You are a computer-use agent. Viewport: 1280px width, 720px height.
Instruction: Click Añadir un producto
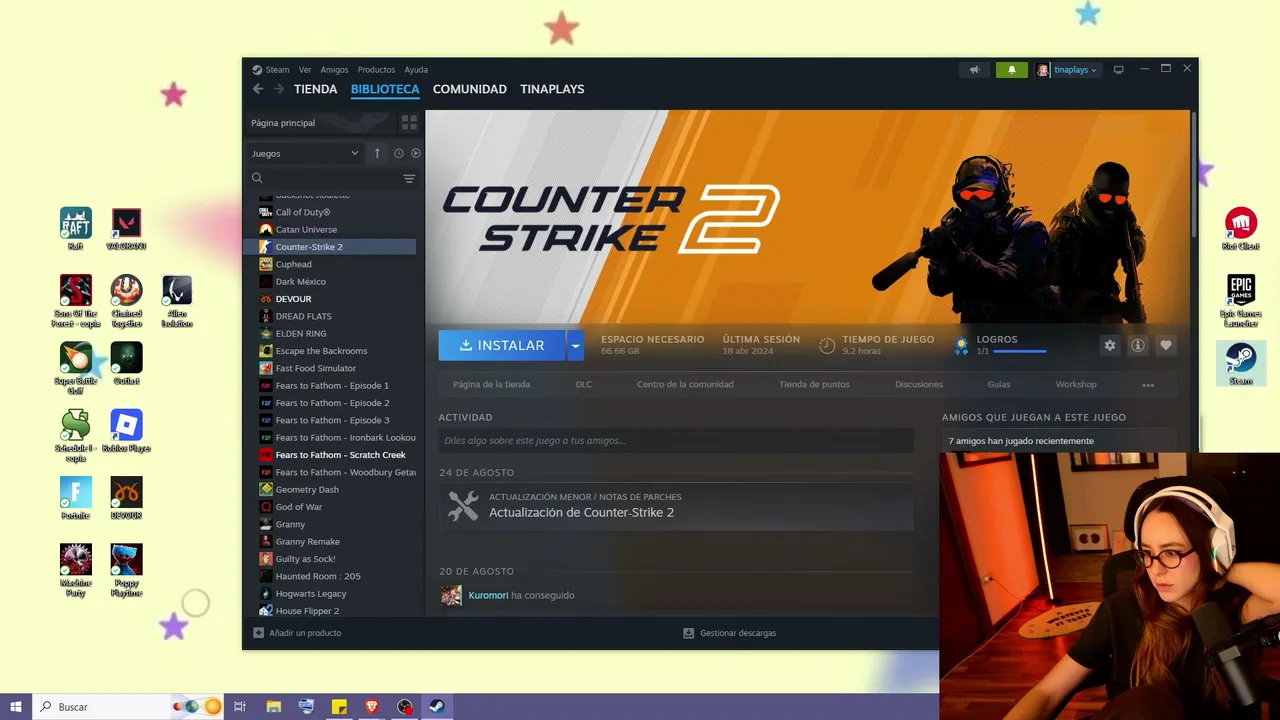[297, 633]
